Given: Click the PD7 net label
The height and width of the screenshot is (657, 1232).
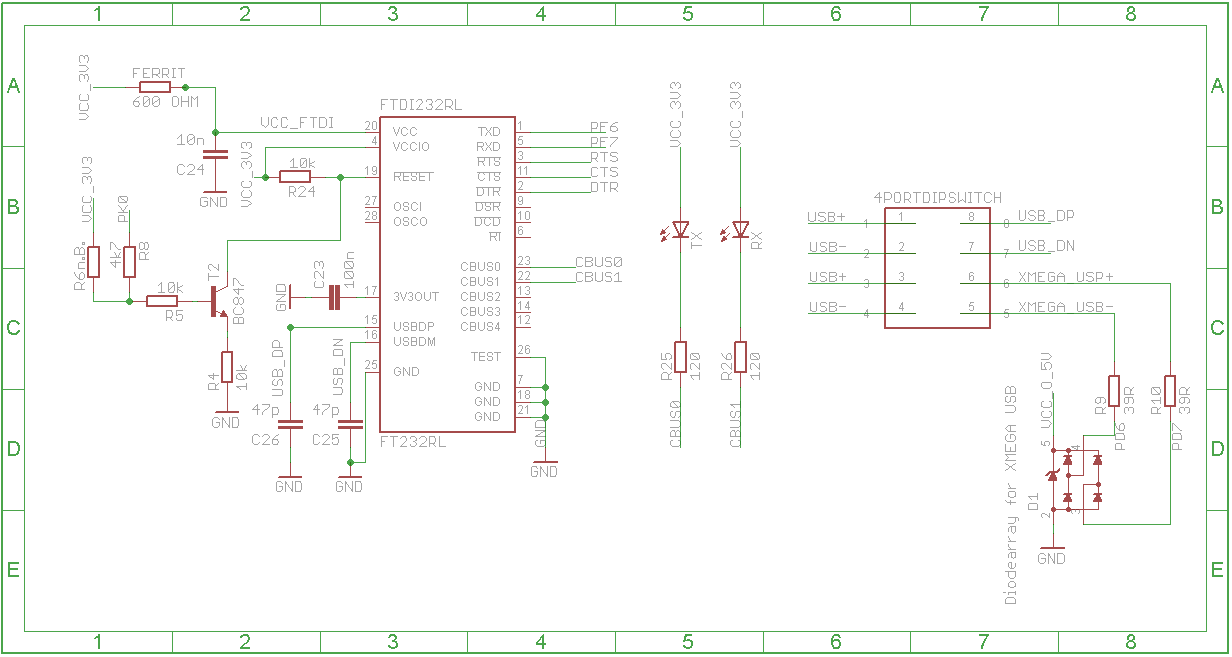Looking at the screenshot, I should click(1176, 435).
